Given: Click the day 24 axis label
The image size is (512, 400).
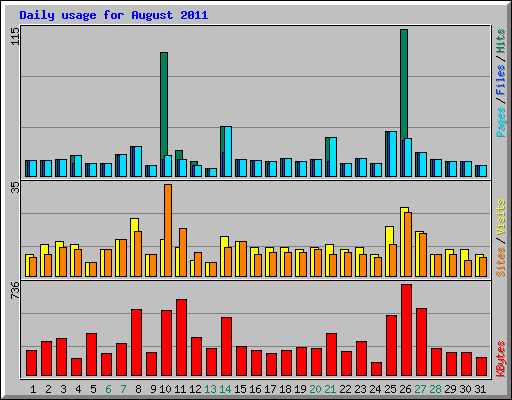Looking at the screenshot, I should (375, 389).
